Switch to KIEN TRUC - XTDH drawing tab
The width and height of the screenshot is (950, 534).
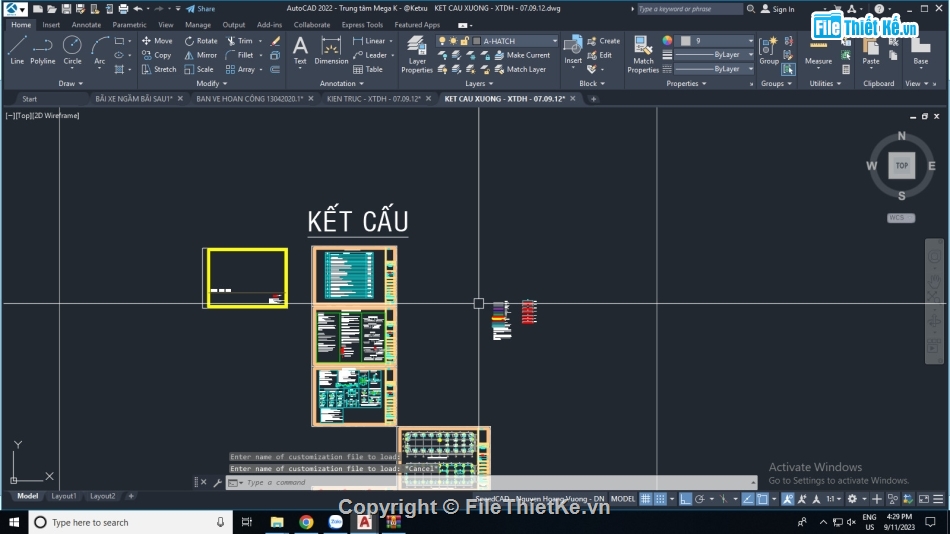[x=373, y=98]
